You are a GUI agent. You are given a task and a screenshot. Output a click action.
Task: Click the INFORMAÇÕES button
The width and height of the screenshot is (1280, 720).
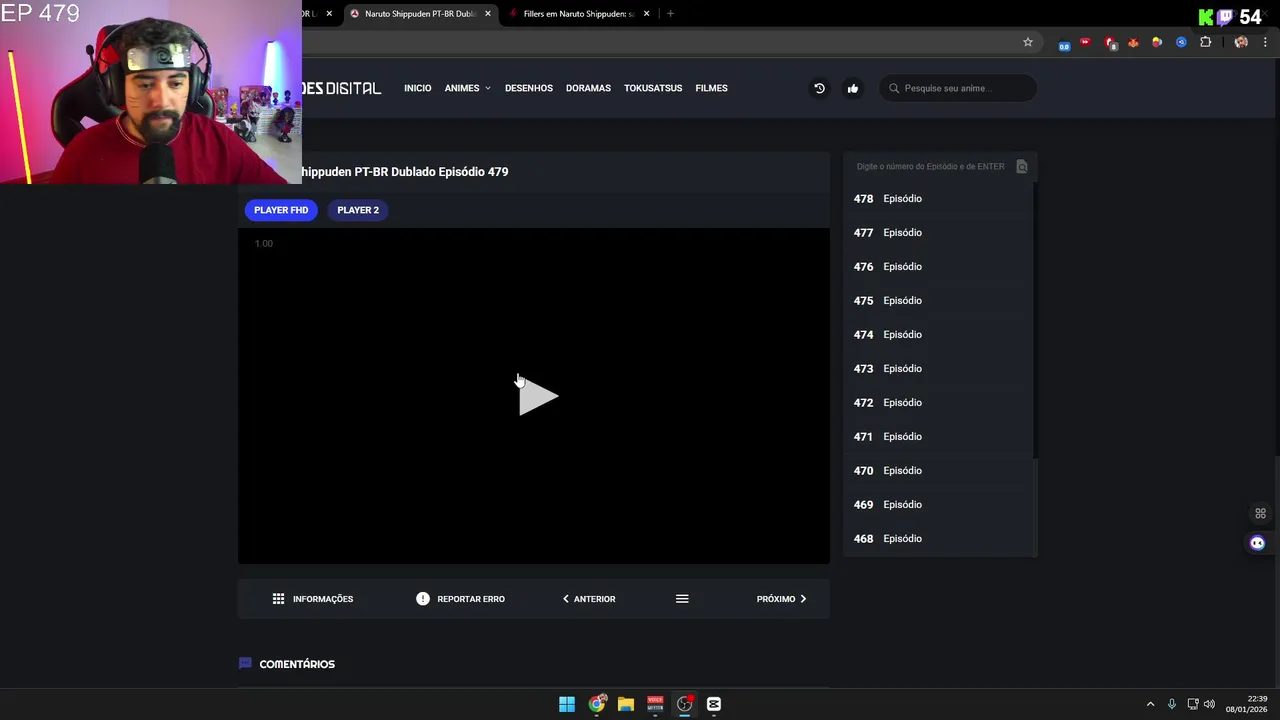(312, 599)
